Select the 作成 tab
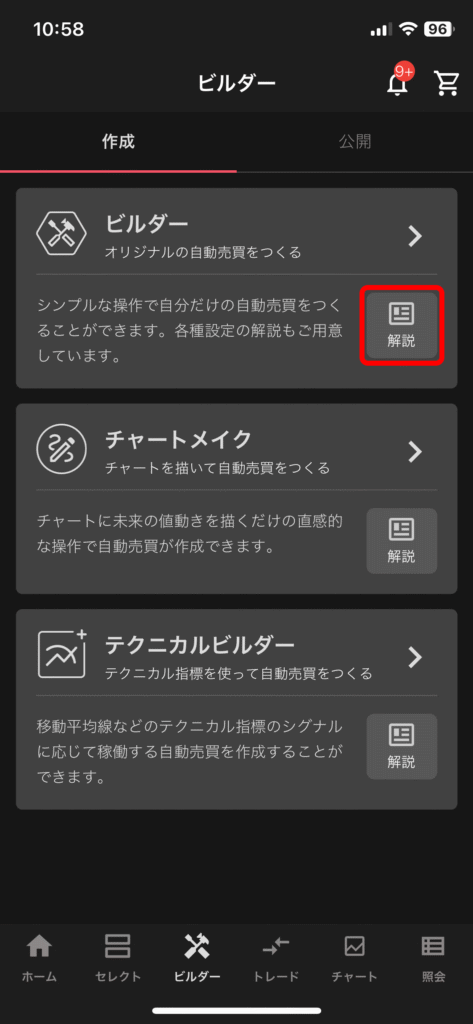The image size is (473, 1024). click(118, 142)
